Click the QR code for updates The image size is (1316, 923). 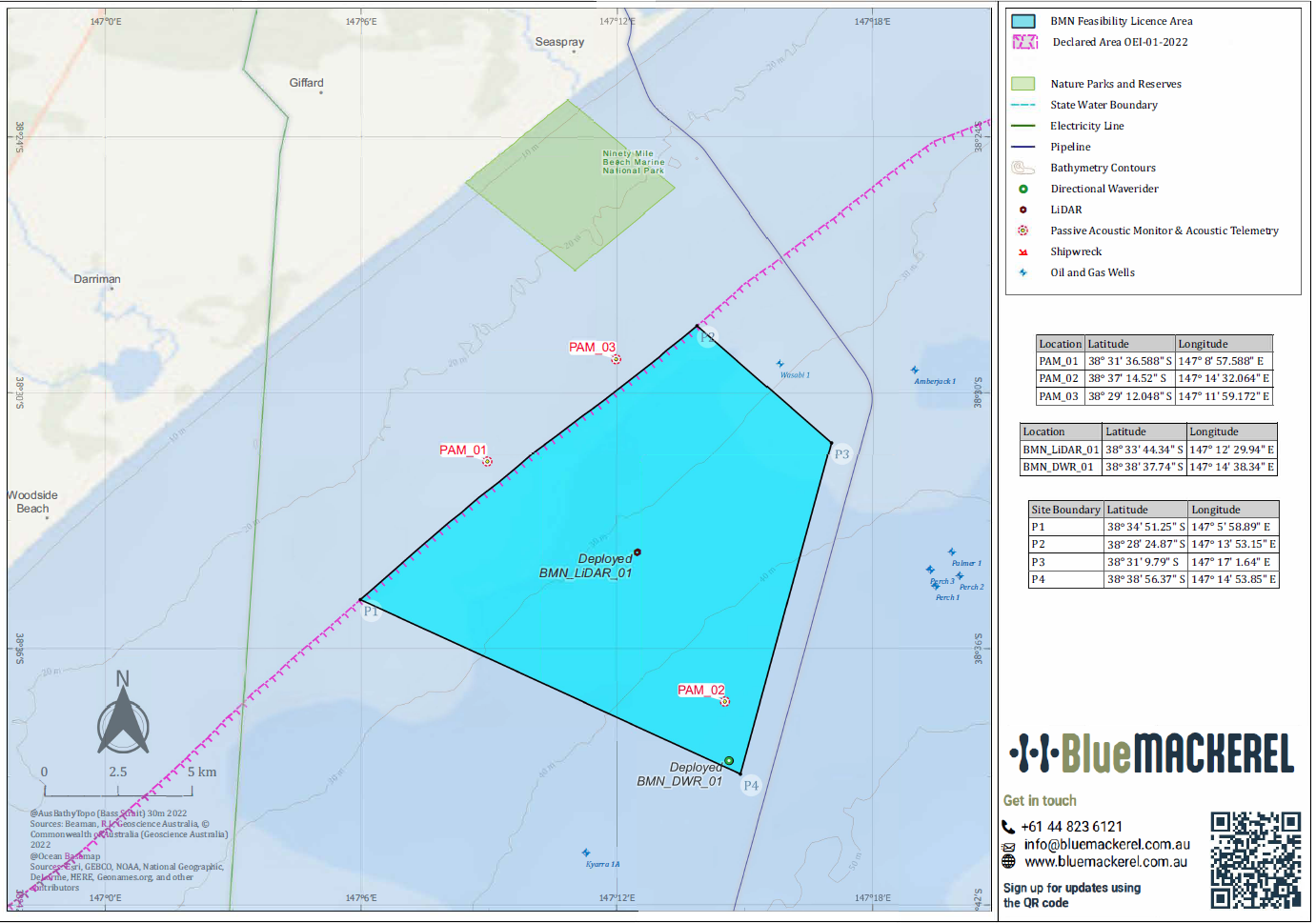point(1256,860)
